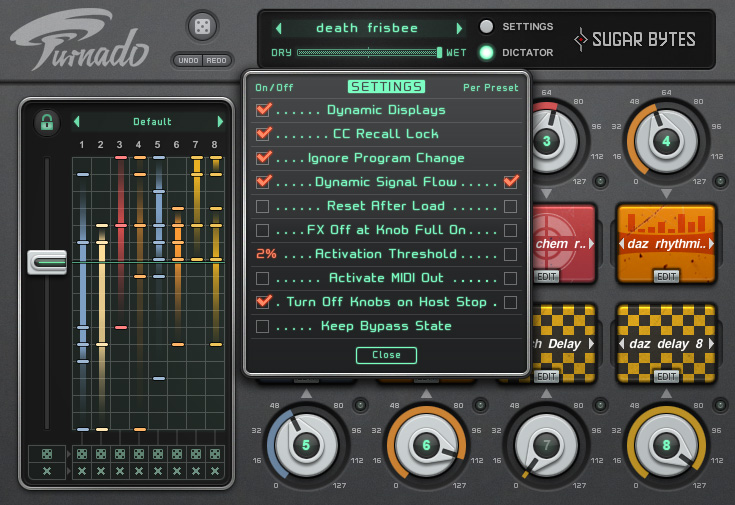Click the Dry/Wet mix slider
The image size is (735, 505).
(x=370, y=52)
